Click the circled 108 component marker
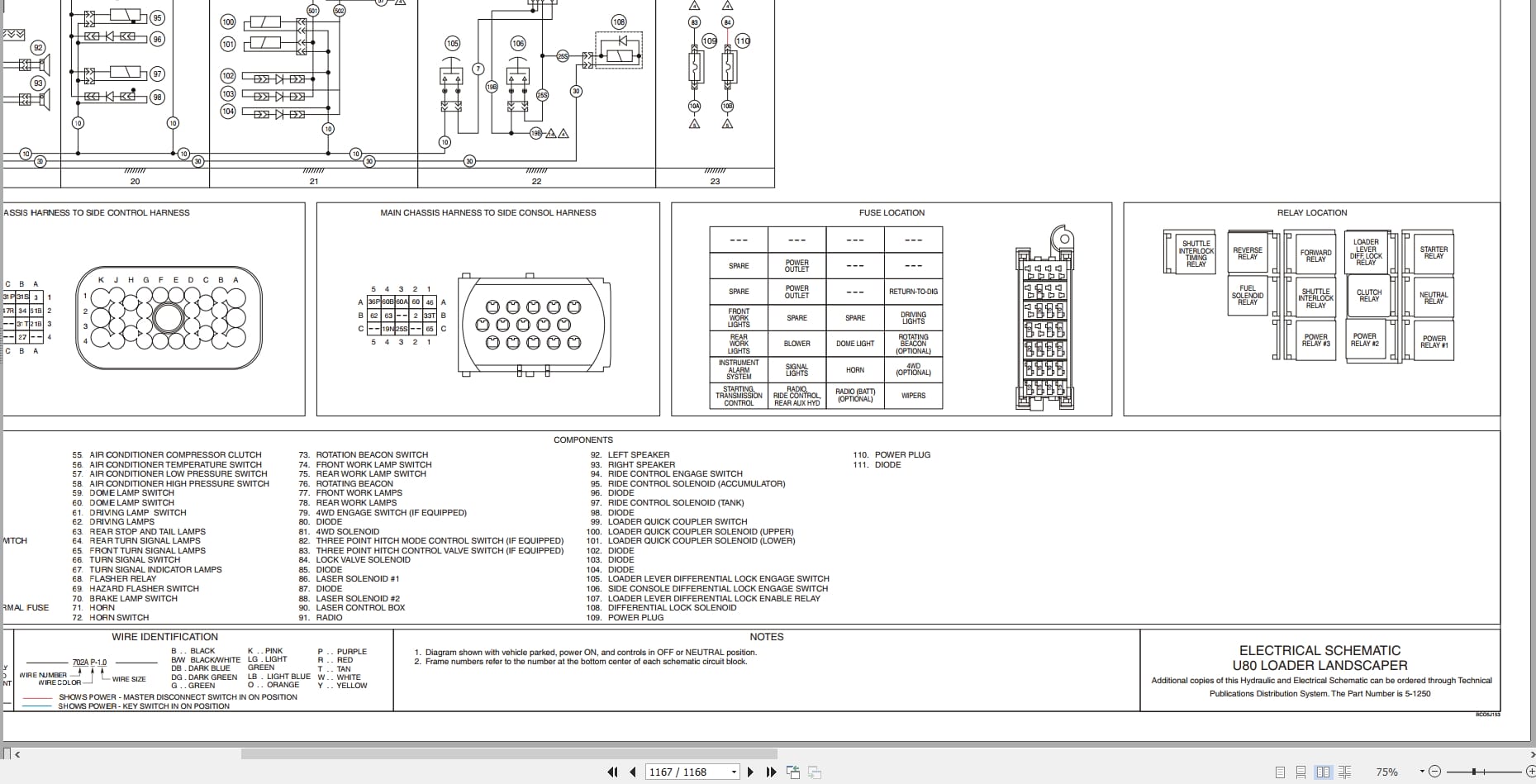Viewport: 1536px width, 784px height. [619, 21]
